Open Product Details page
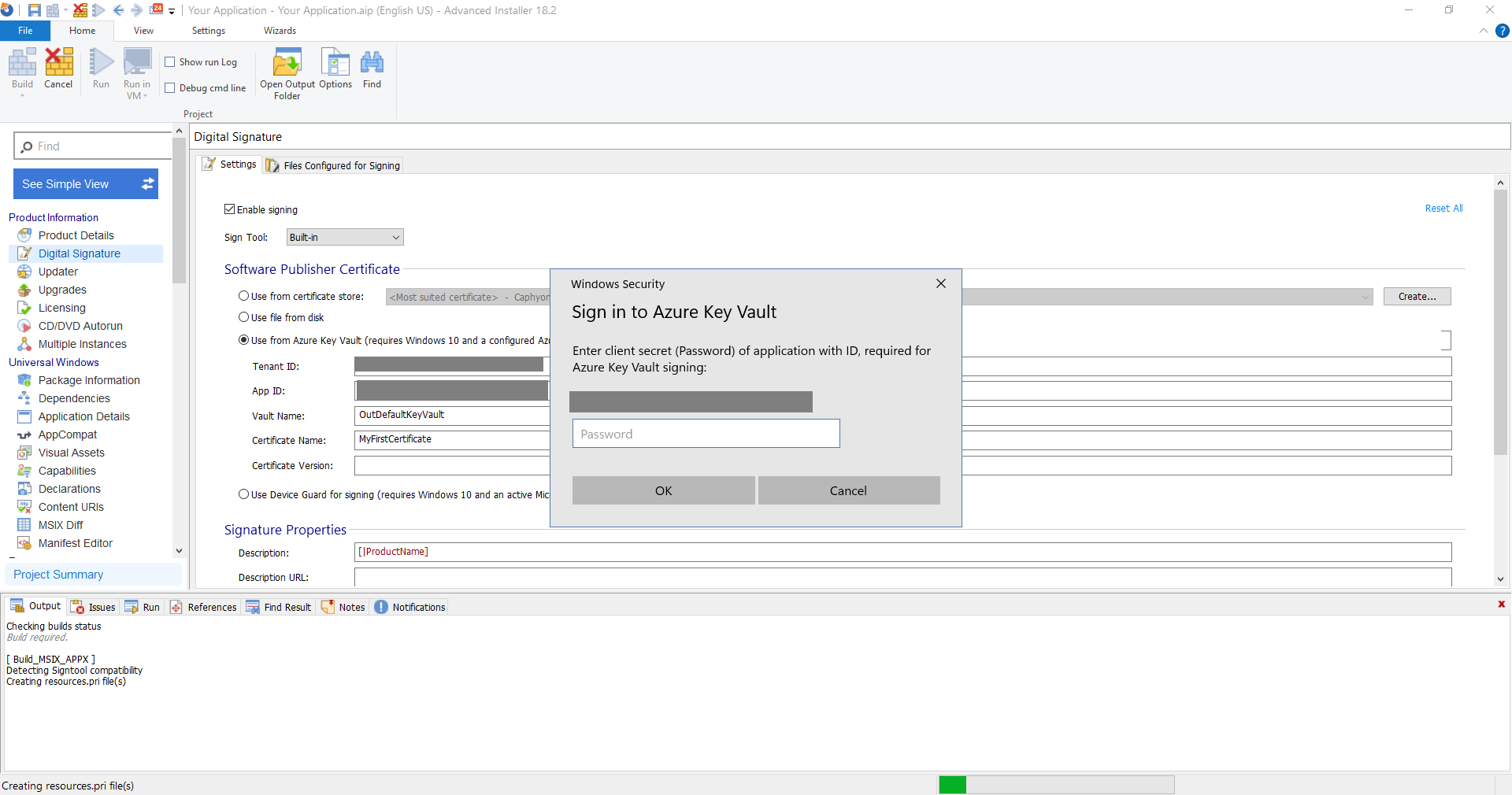This screenshot has width=1512, height=795. 76,235
